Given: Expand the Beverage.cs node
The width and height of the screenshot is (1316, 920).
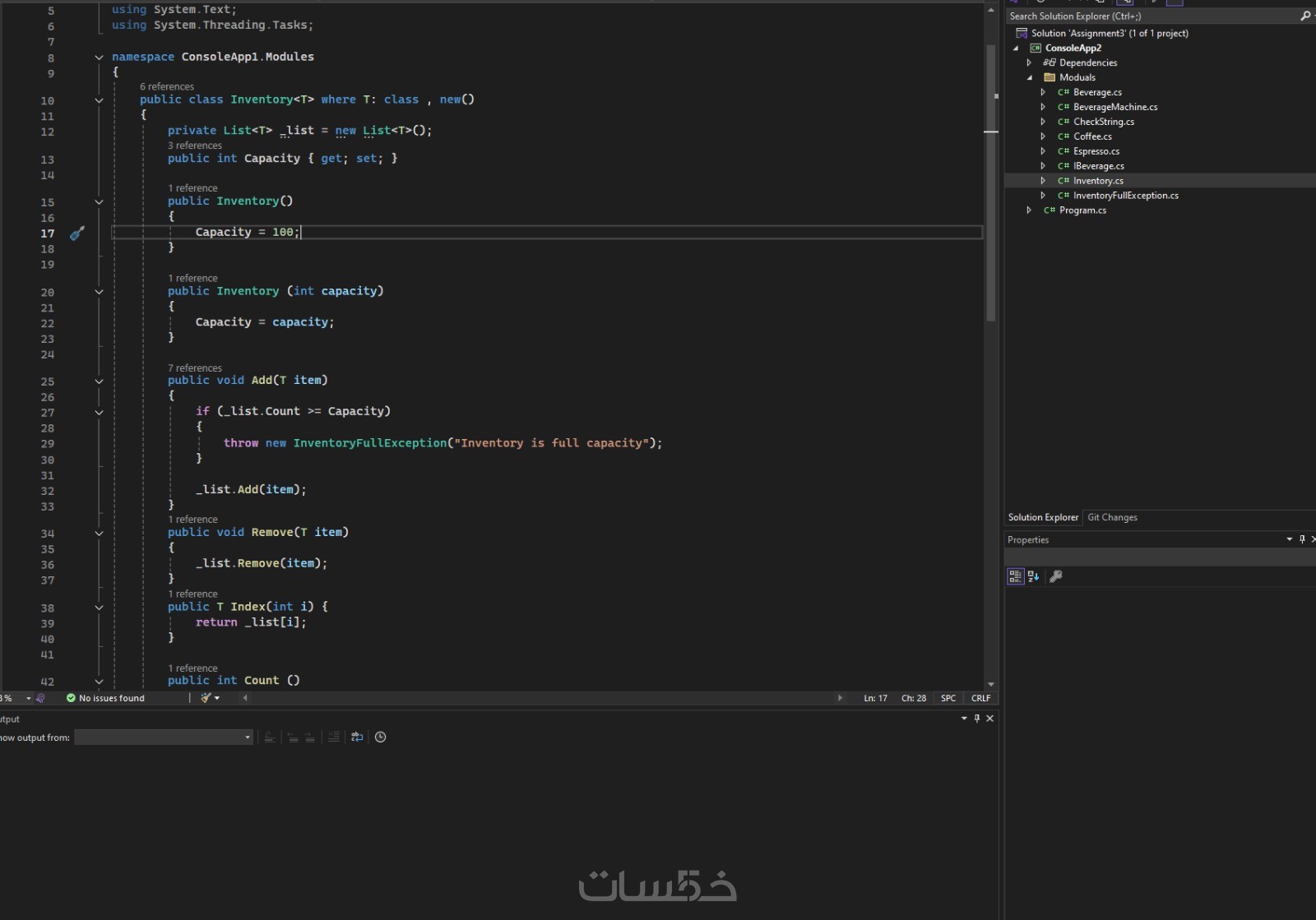Looking at the screenshot, I should [x=1043, y=92].
